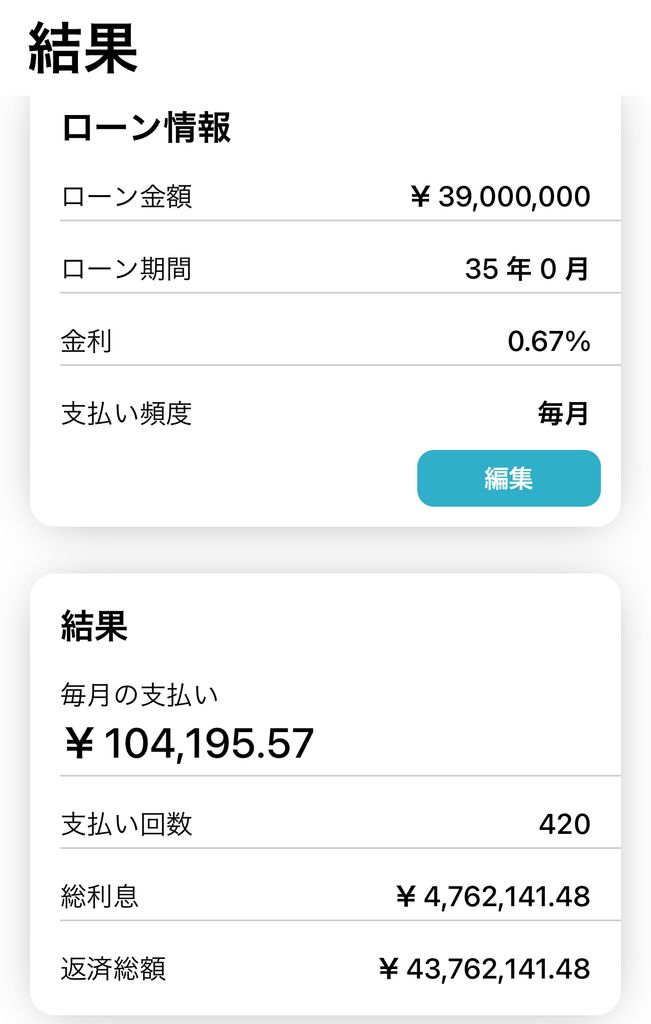Click the 返済総額 label
This screenshot has width=651, height=1024.
click(113, 969)
